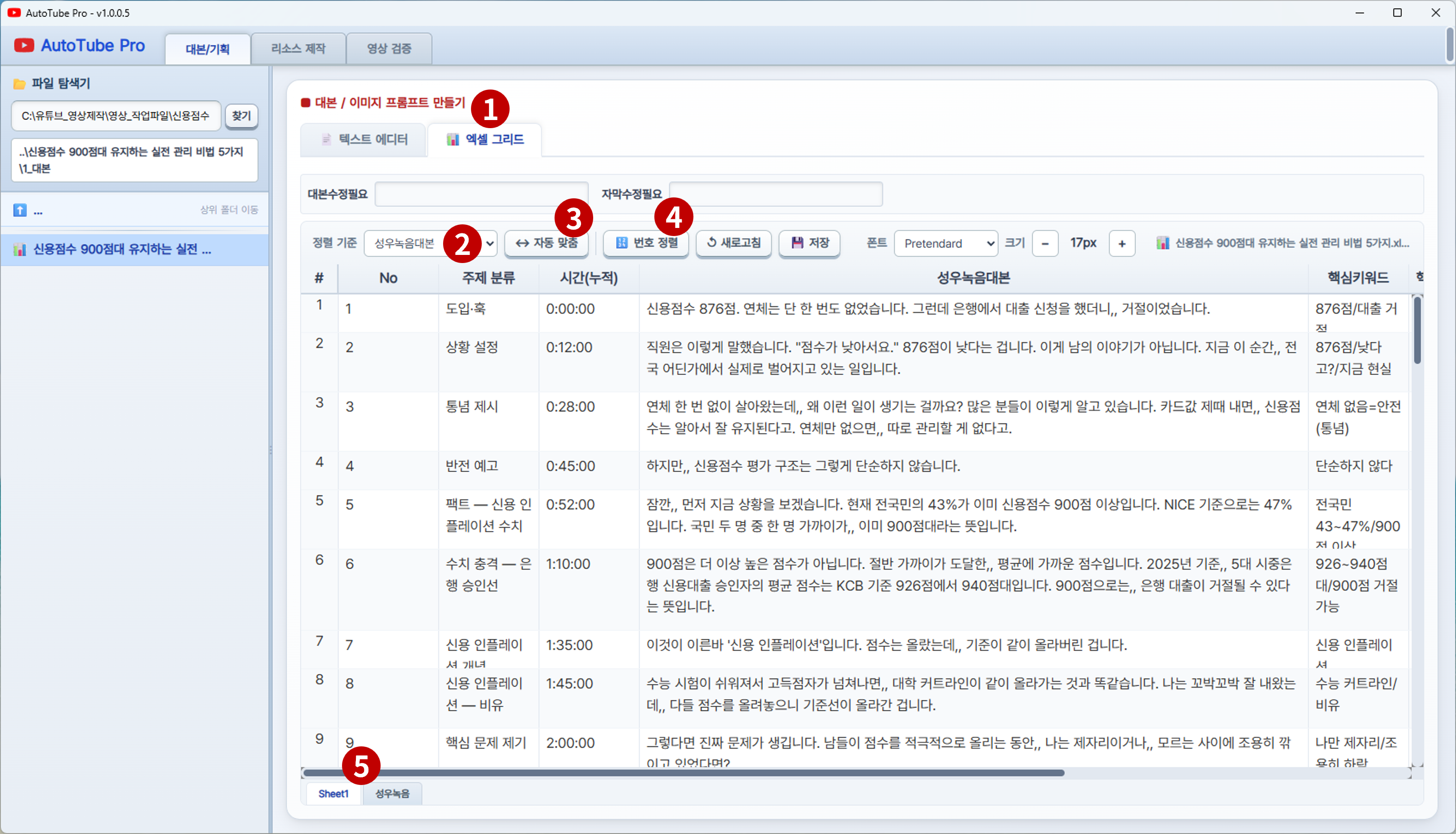The width and height of the screenshot is (1456, 834).
Task: Click the # column header
Action: pos(319,278)
